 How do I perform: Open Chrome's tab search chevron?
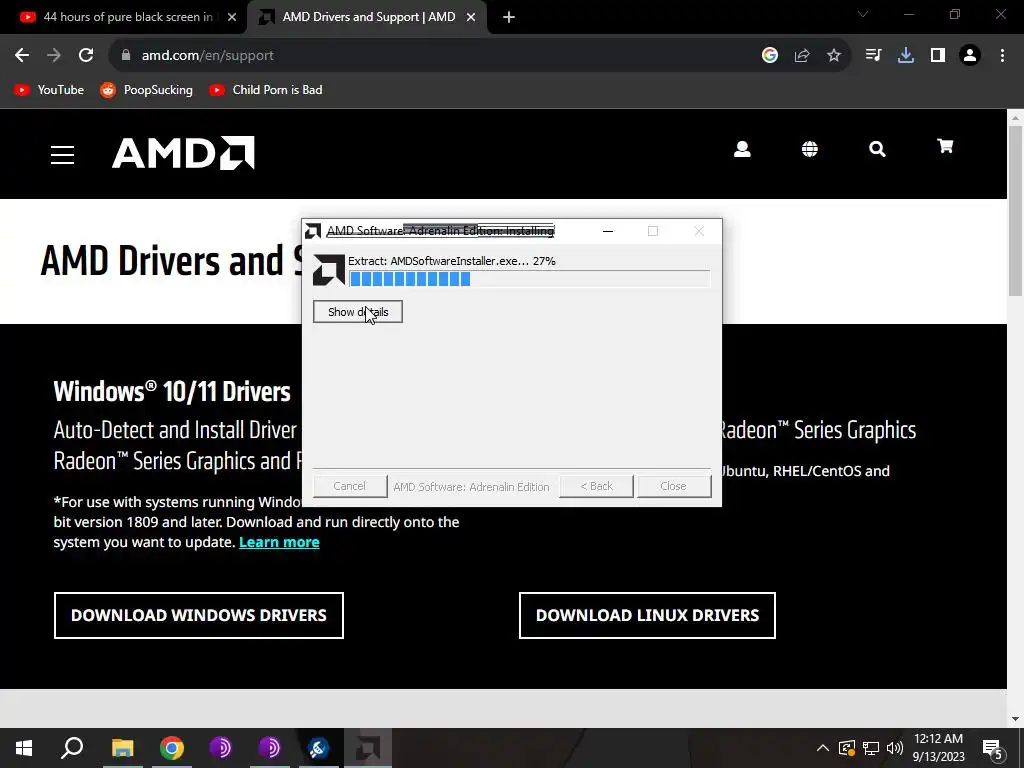tap(863, 14)
